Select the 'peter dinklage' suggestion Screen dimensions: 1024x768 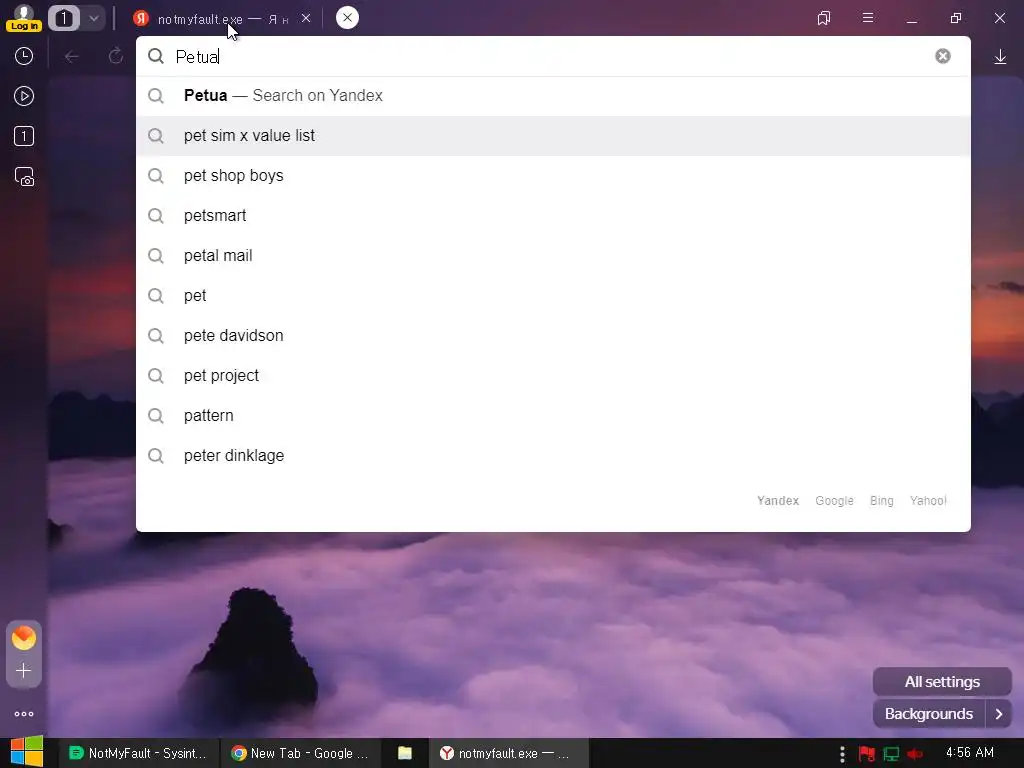(553, 455)
